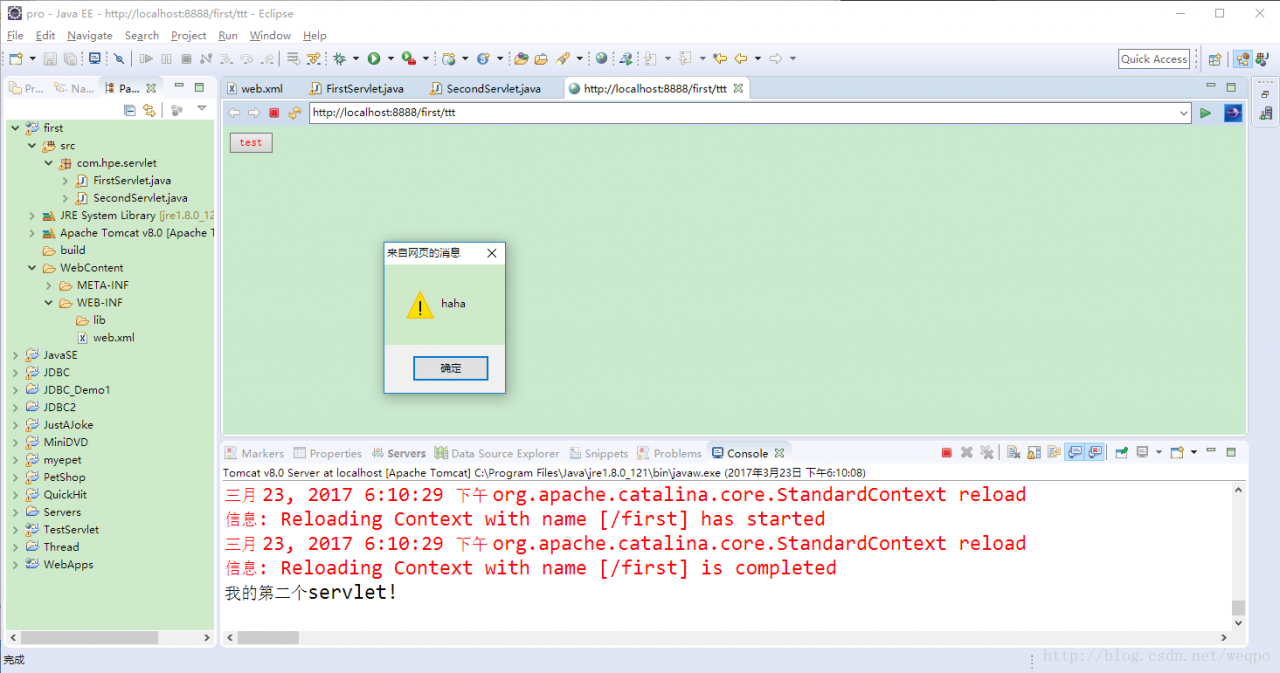This screenshot has width=1280, height=673.
Task: Click Link with Editor in Package Explorer
Action: pos(149,110)
